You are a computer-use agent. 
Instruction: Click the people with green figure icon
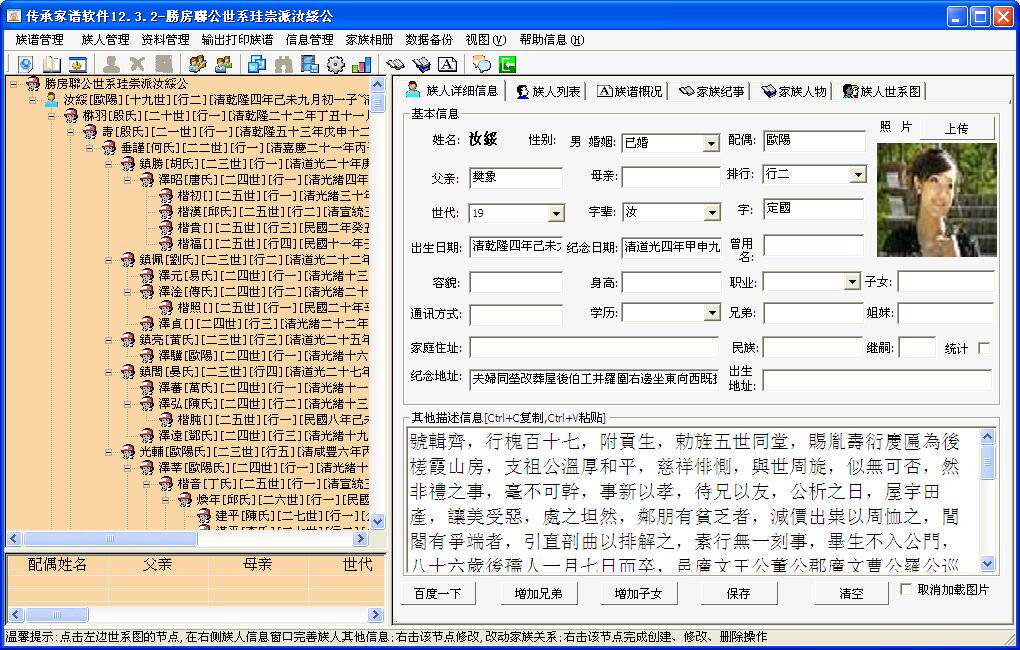point(223,64)
